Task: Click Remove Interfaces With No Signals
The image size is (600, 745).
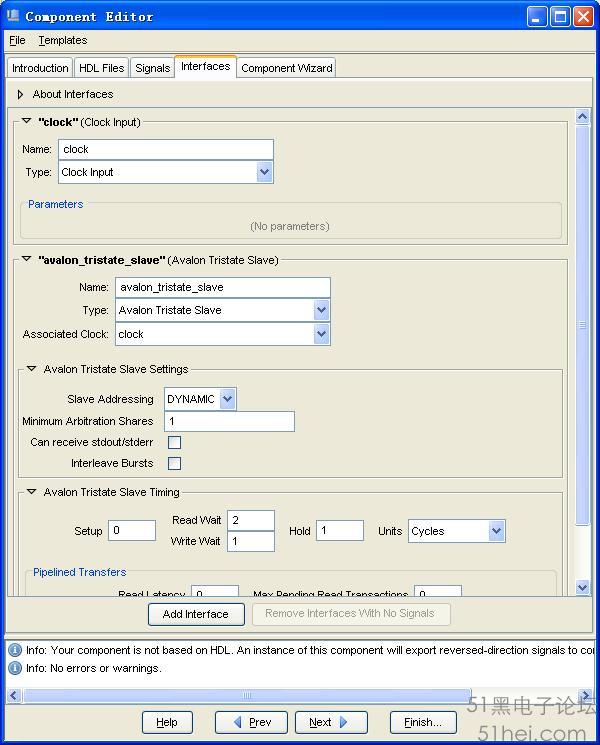Action: 351,614
